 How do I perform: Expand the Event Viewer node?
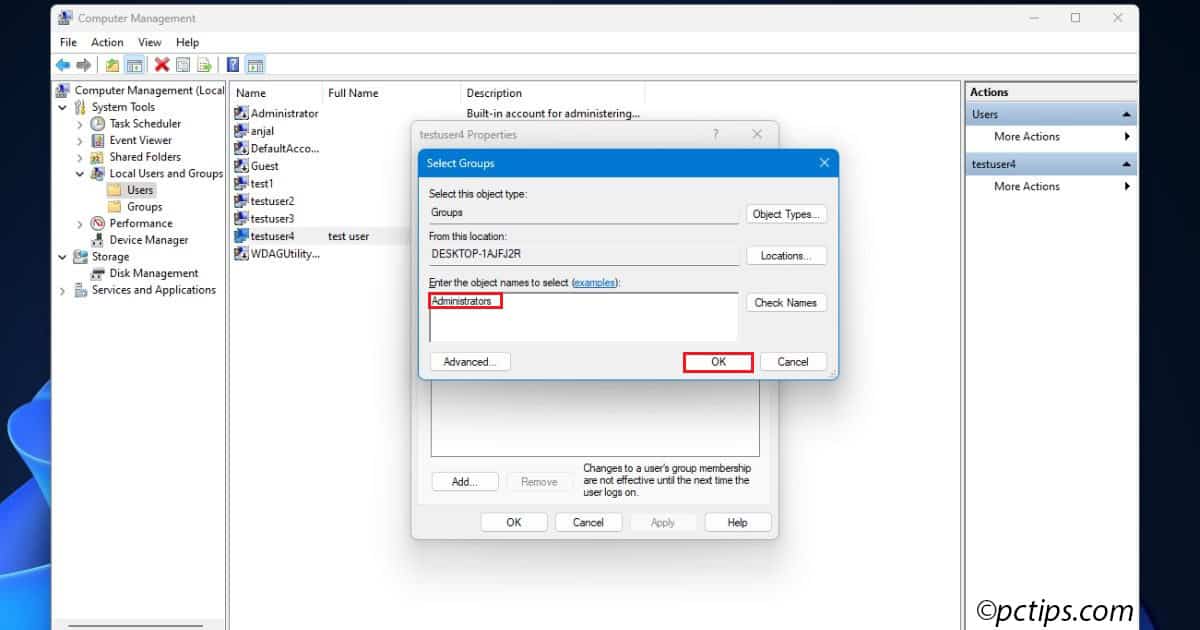[80, 140]
